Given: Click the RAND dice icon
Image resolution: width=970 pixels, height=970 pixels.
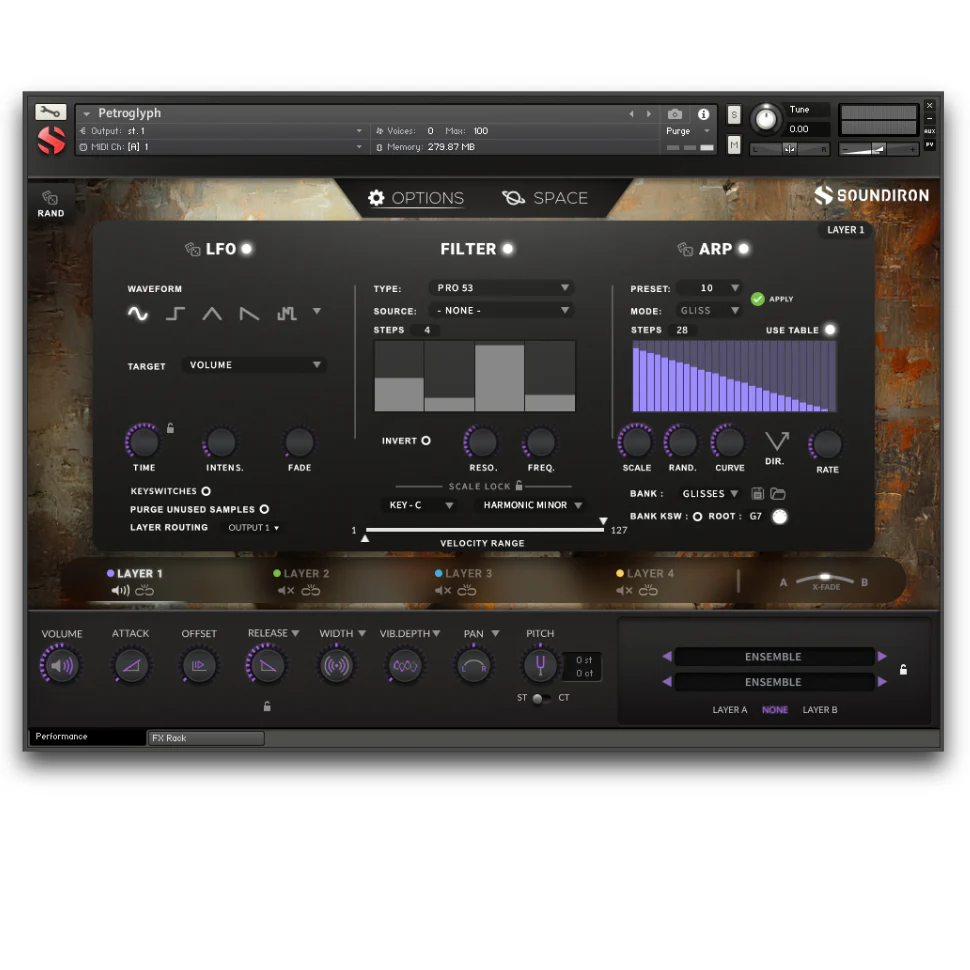Looking at the screenshot, I should click(x=50, y=199).
